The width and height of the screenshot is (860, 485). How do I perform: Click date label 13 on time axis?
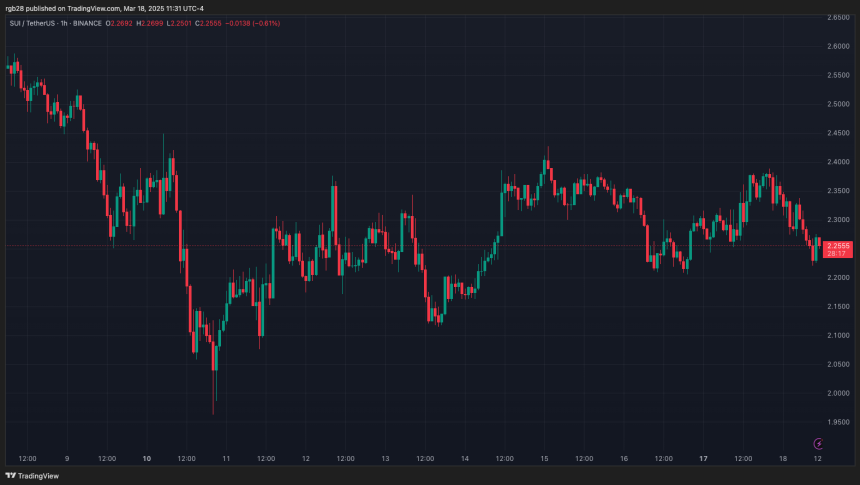(385, 459)
